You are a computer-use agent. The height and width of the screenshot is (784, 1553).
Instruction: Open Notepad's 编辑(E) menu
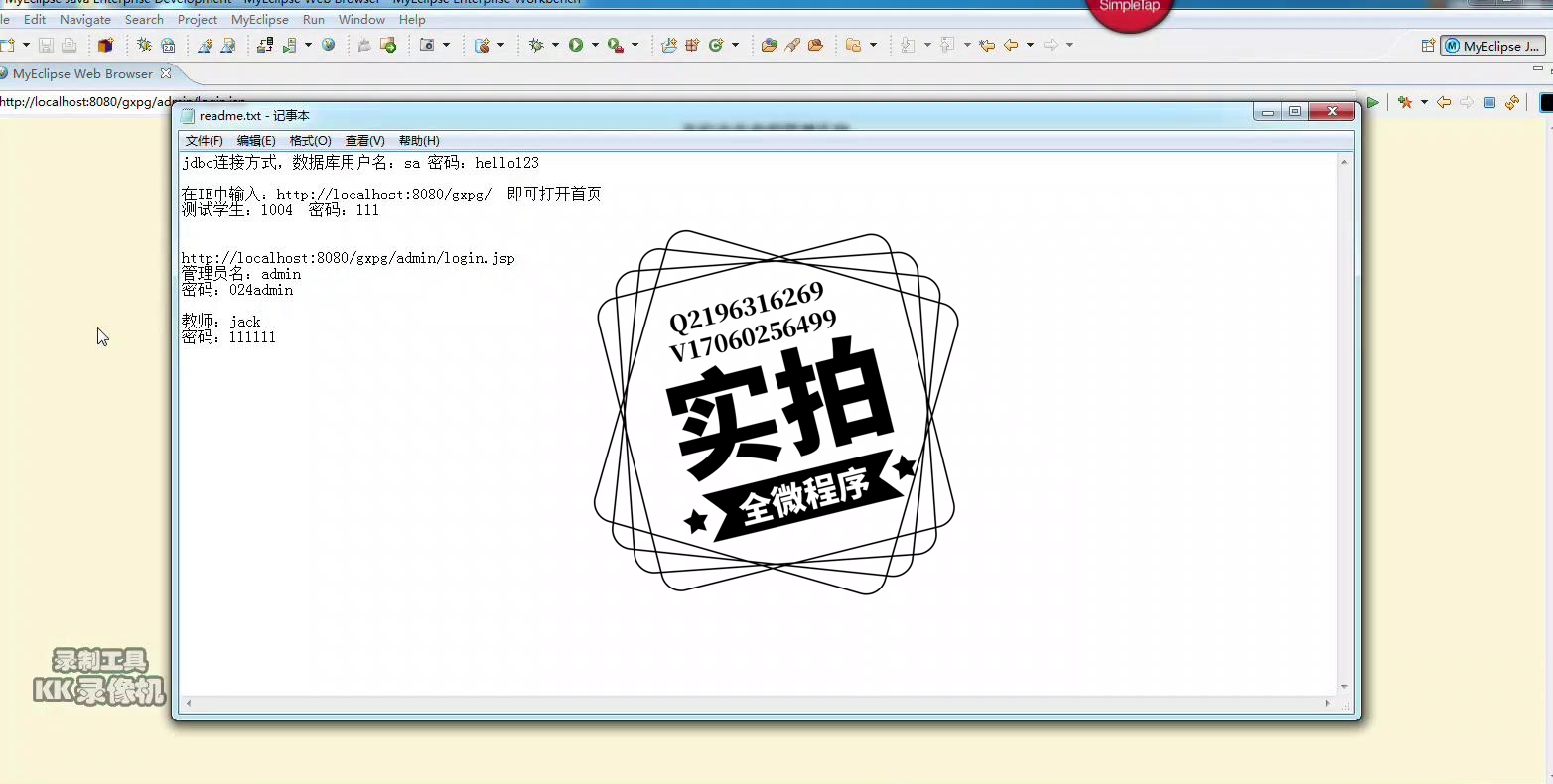pyautogui.click(x=256, y=141)
